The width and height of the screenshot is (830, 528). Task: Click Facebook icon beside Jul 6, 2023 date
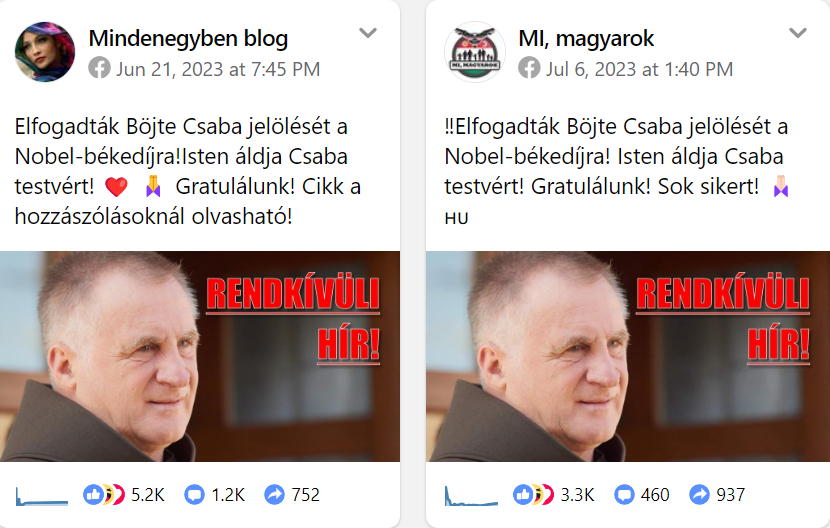point(529,69)
